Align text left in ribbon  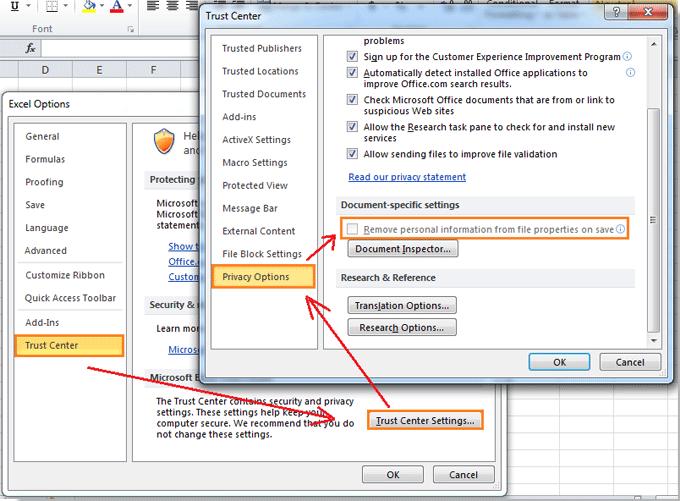[x=152, y=6]
